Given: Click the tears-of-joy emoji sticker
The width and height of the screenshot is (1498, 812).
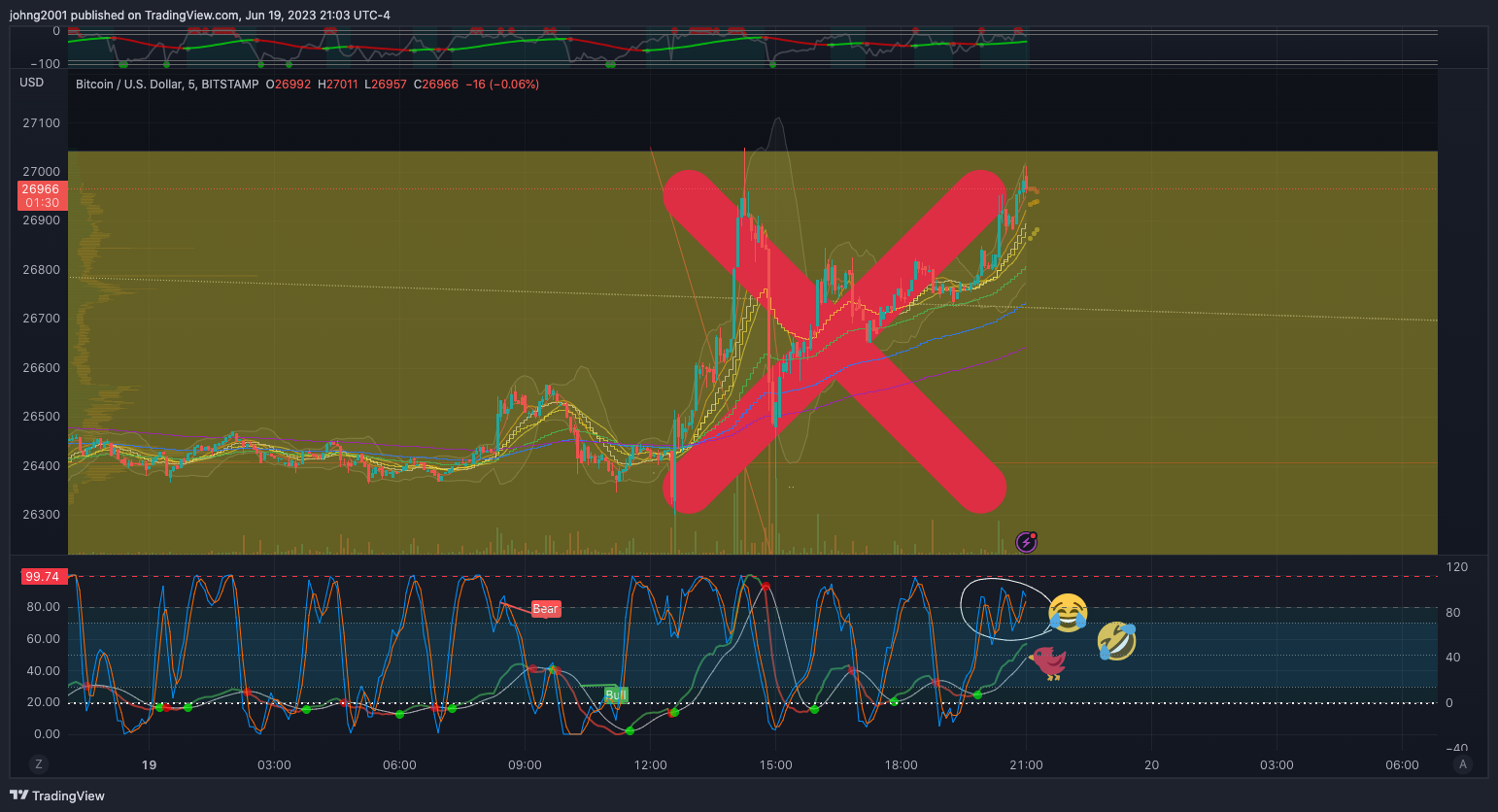Looking at the screenshot, I should click(x=1068, y=613).
